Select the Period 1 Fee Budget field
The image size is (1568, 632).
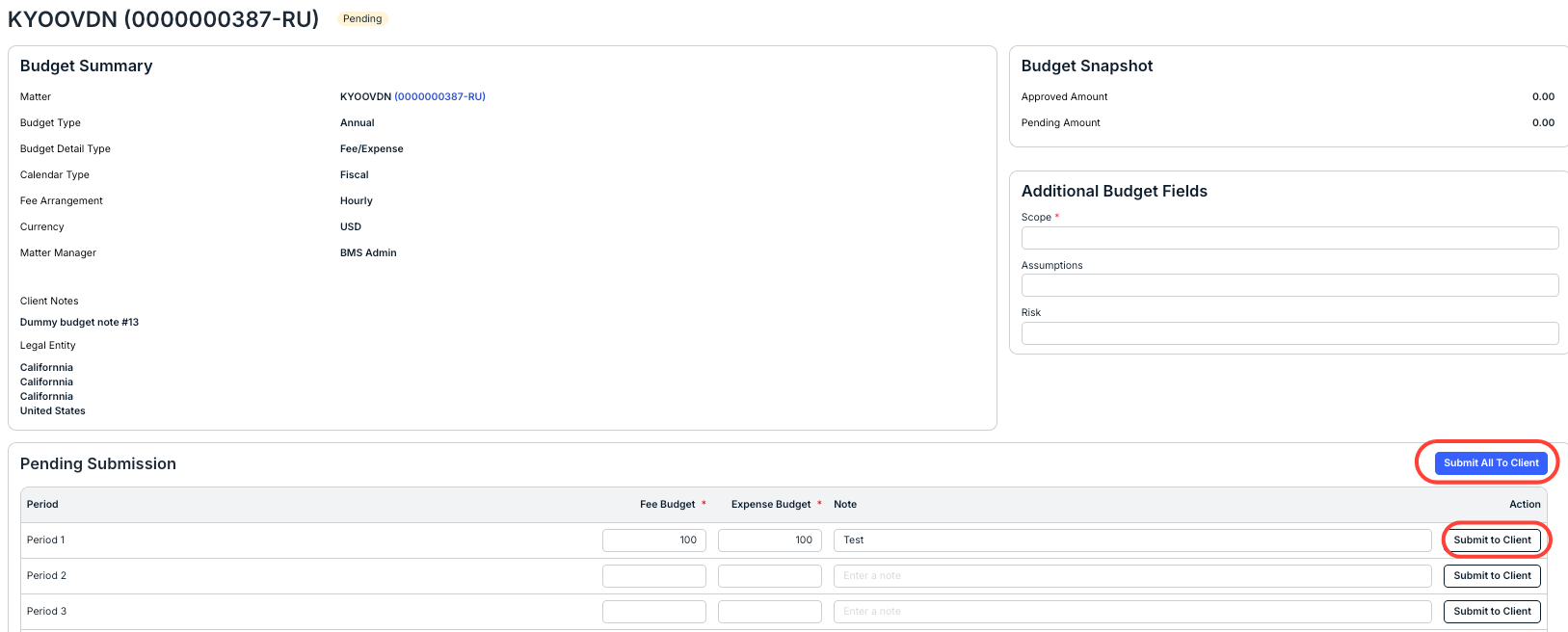(x=654, y=540)
